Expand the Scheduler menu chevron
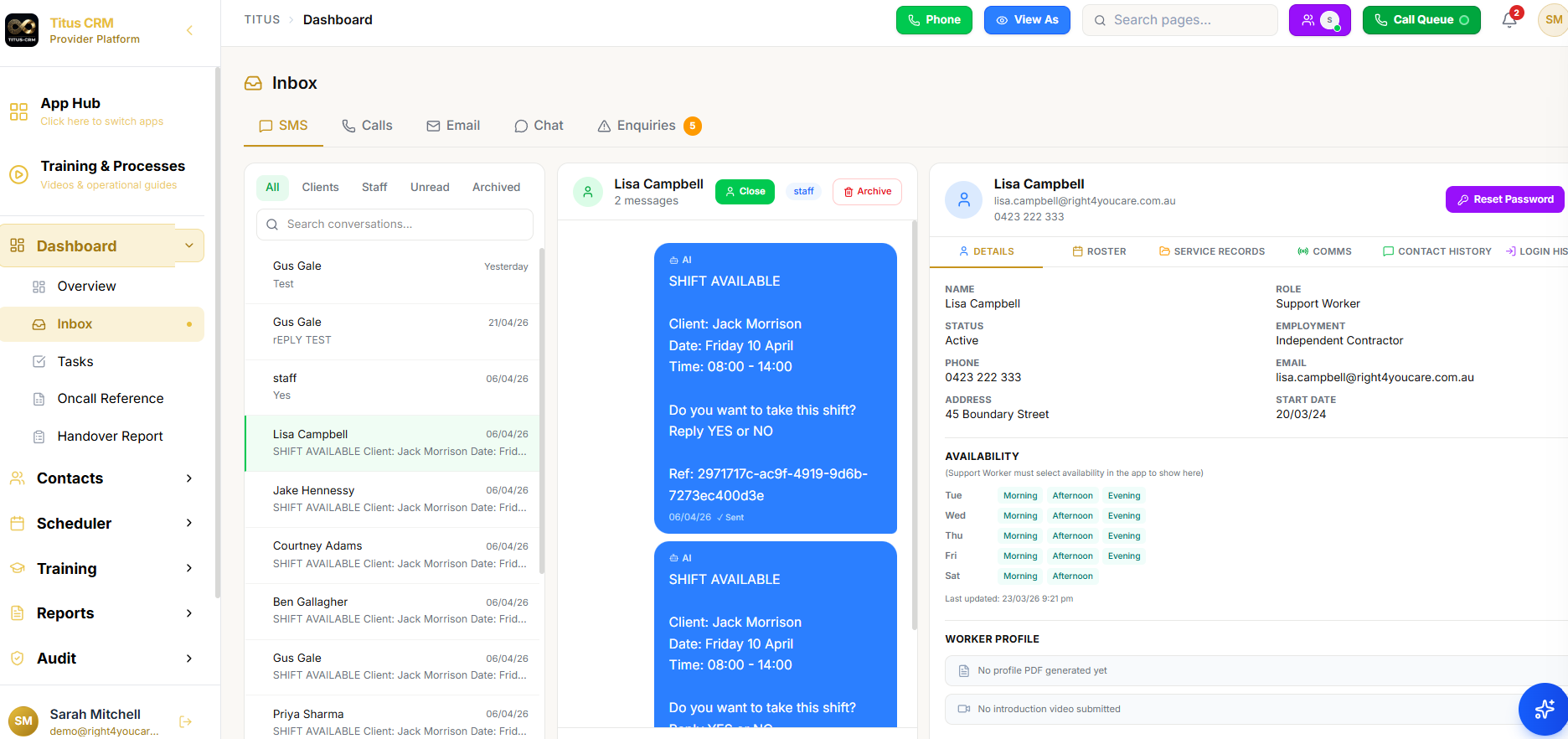Screen dimensions: 1568x739 click(x=189, y=523)
